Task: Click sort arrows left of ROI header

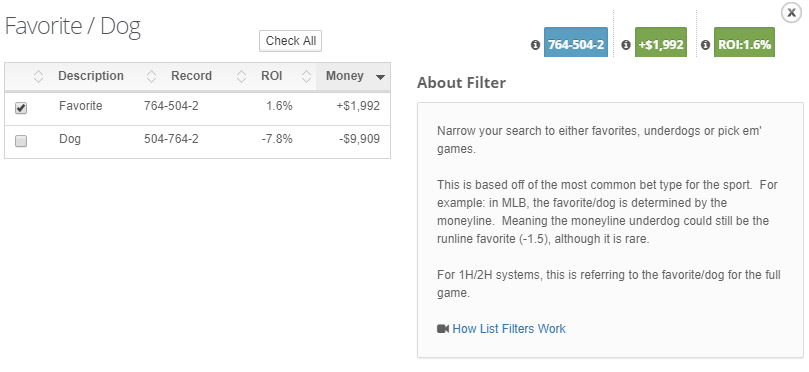Action: tap(241, 76)
